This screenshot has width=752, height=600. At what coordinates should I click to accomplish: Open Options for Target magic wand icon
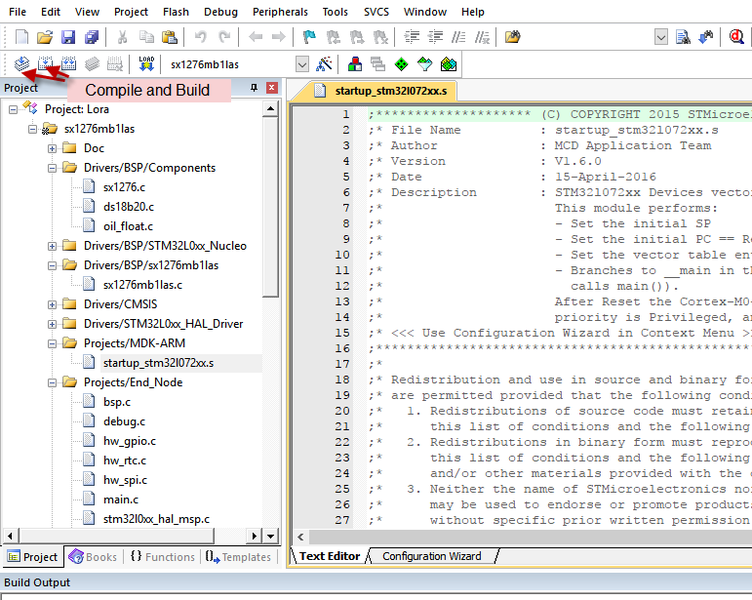[324, 64]
